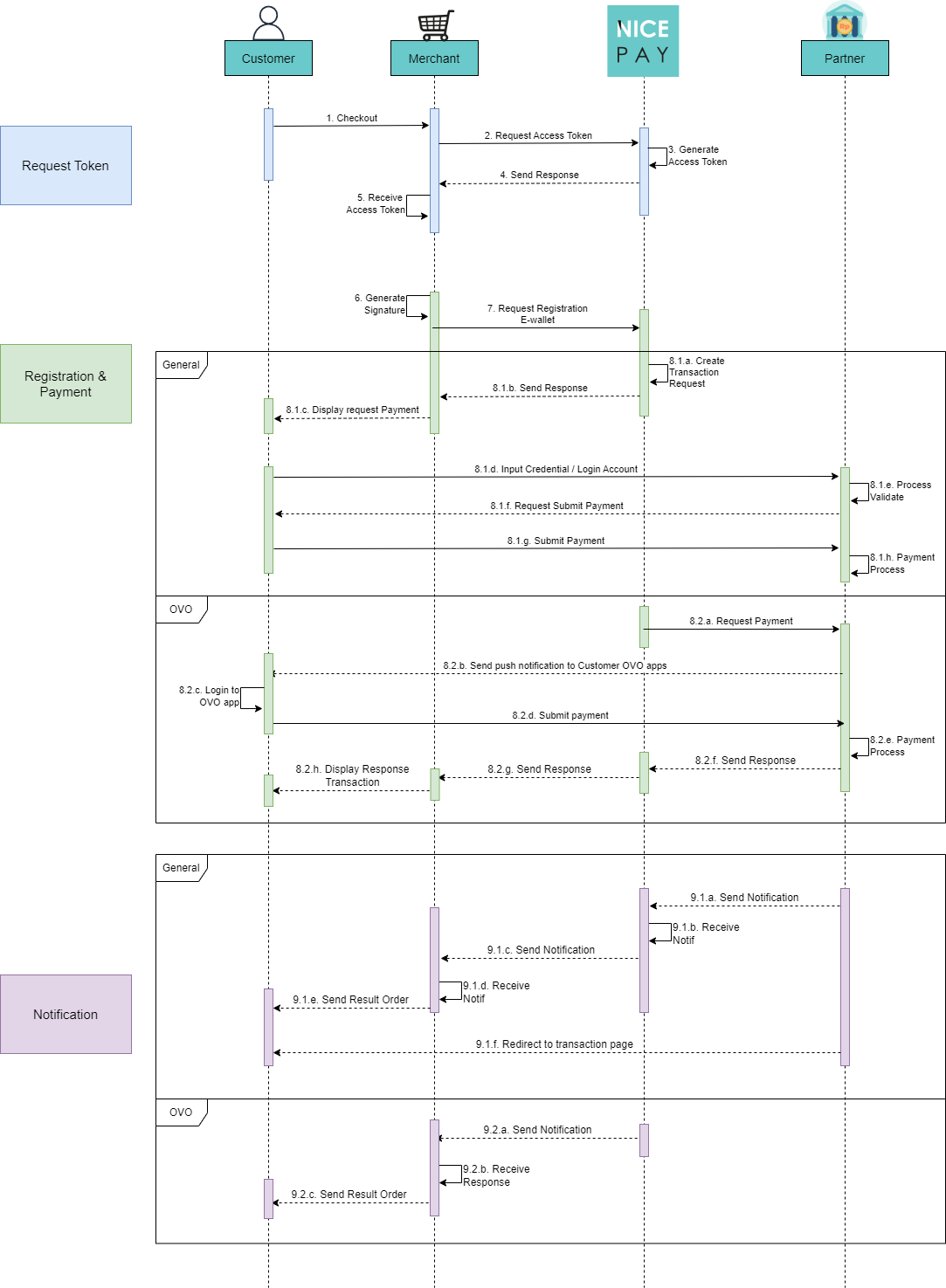The height and width of the screenshot is (1288, 946).
Task: Click the Customer person icon
Action: pos(268,23)
